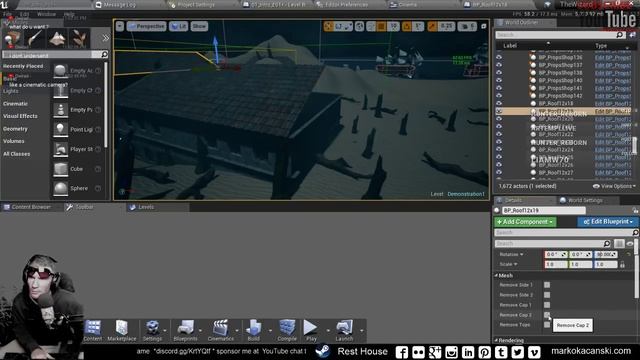Open the Add Component dropdown

(525, 222)
